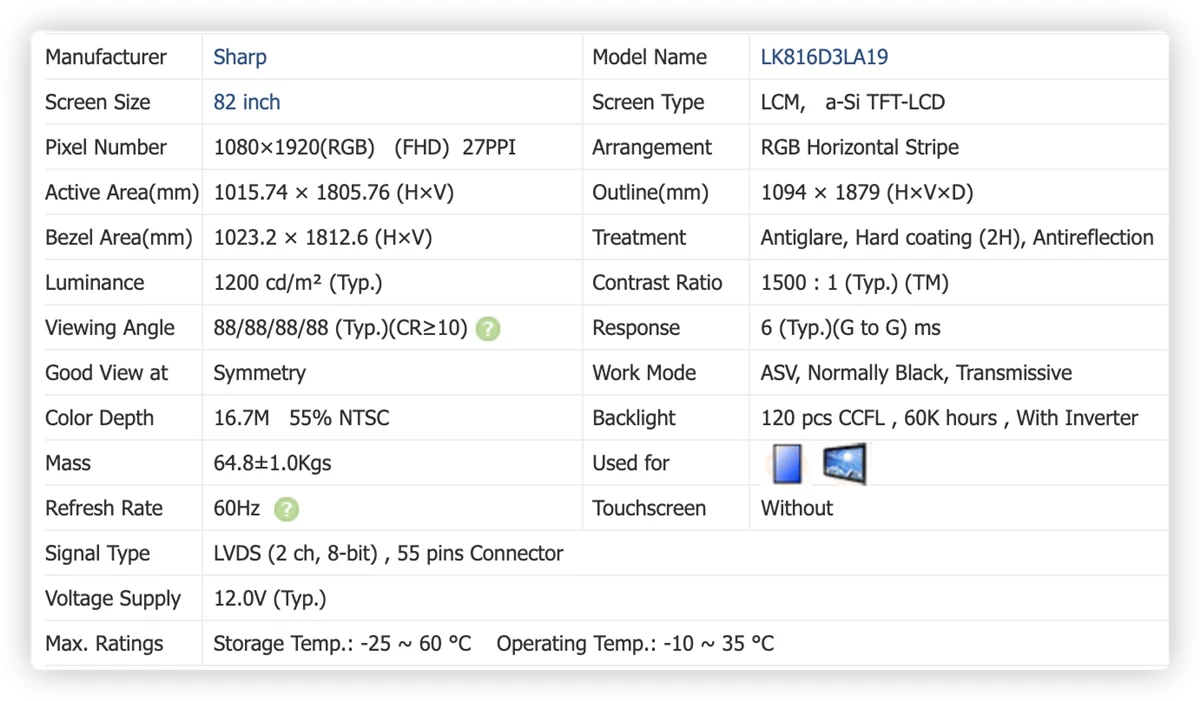Select the Refresh Rate label

(104, 508)
